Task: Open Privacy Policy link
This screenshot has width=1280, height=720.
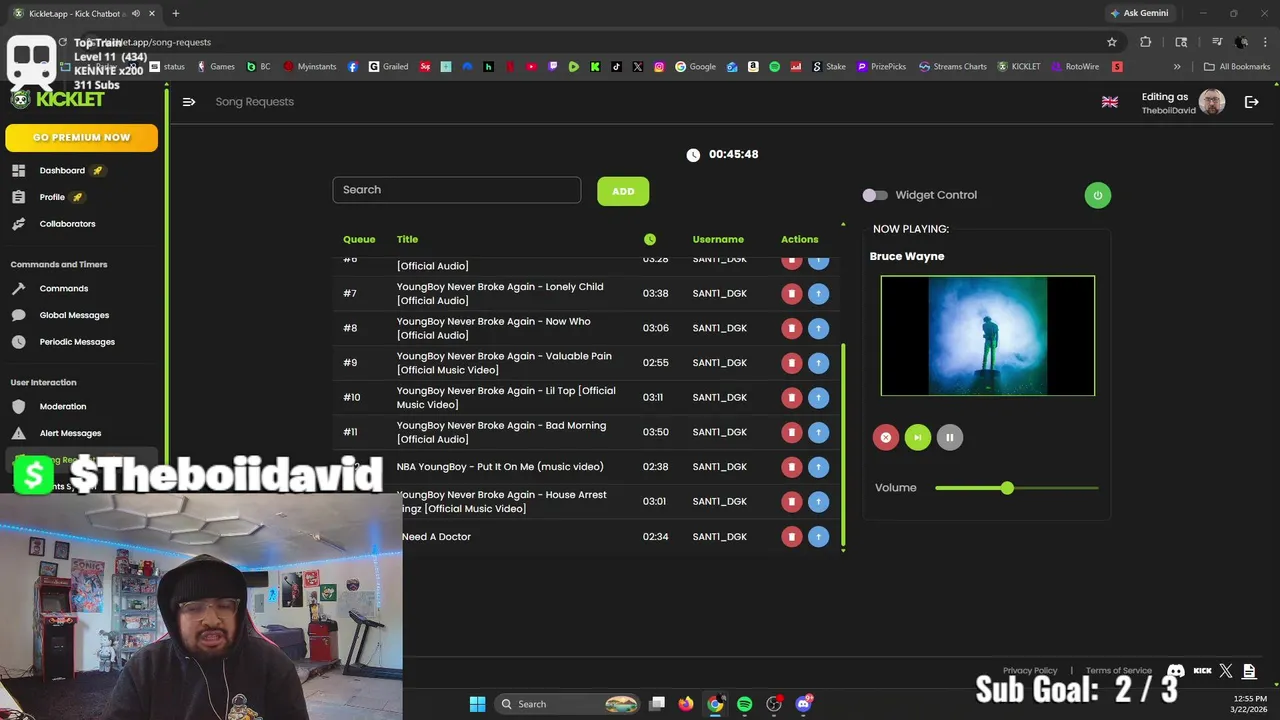Action: click(x=1030, y=671)
